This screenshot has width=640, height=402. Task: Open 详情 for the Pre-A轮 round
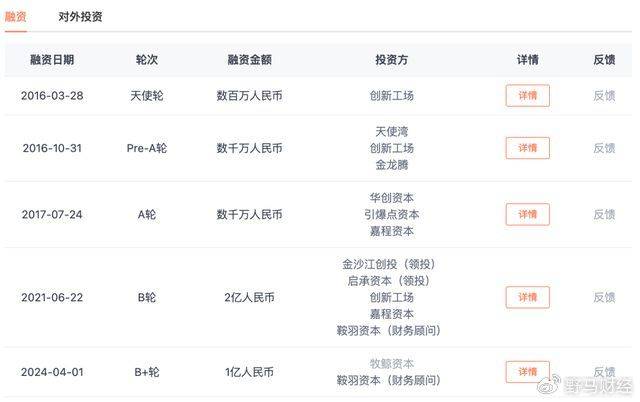pos(527,148)
